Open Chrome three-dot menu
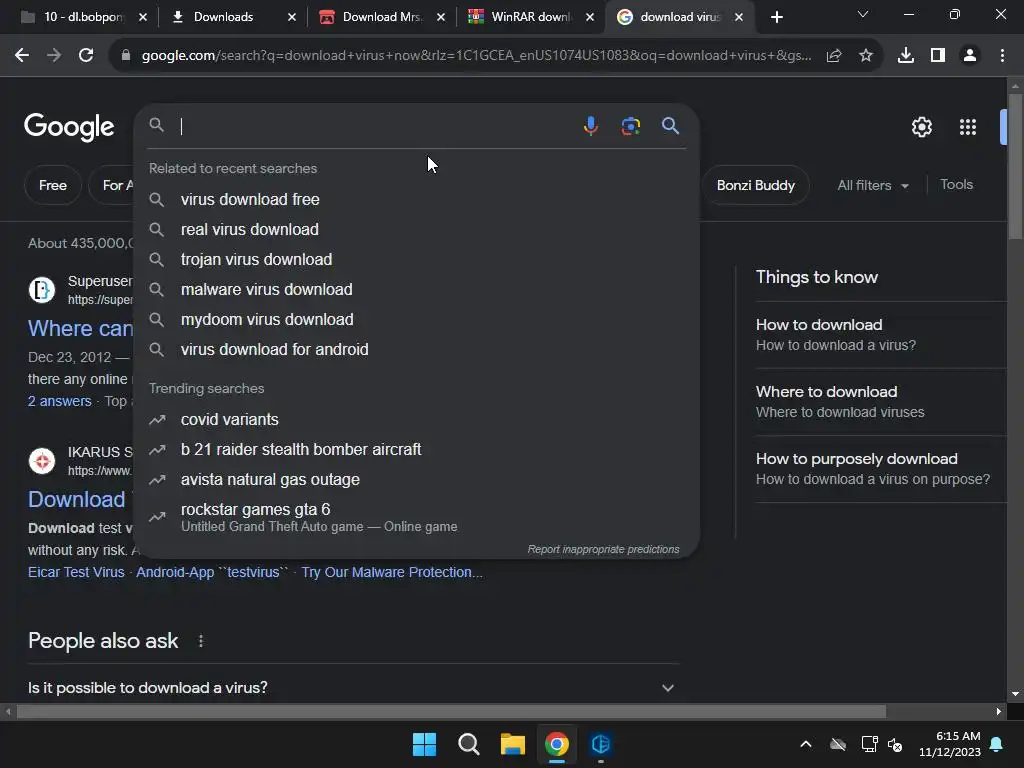Viewport: 1024px width, 768px height. click(x=1002, y=56)
